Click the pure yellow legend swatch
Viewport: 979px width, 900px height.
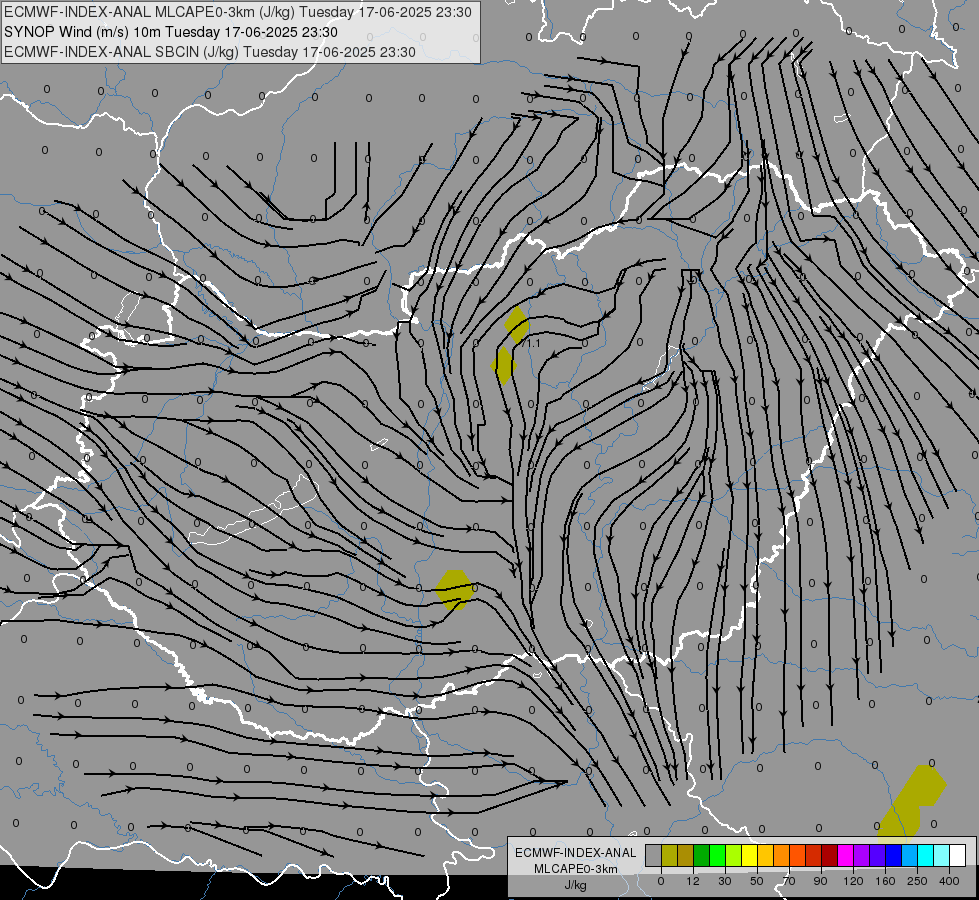pos(749,856)
